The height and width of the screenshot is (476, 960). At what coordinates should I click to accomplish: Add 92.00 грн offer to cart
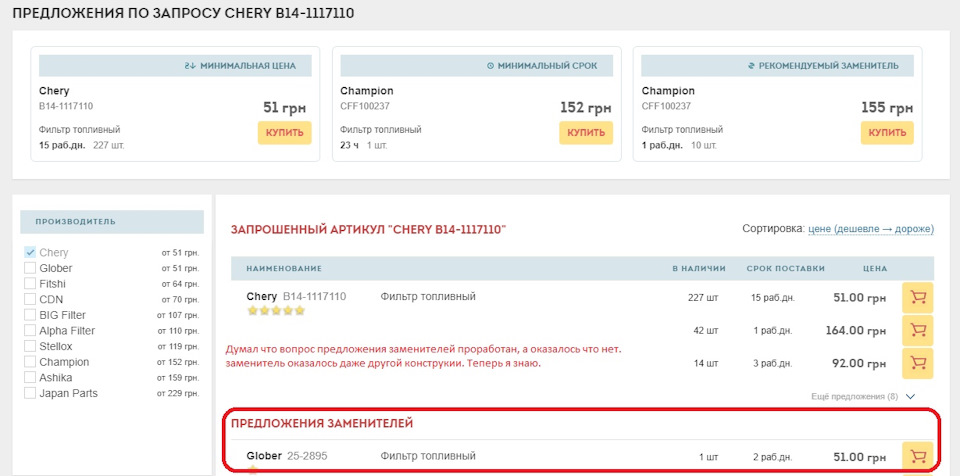point(917,363)
